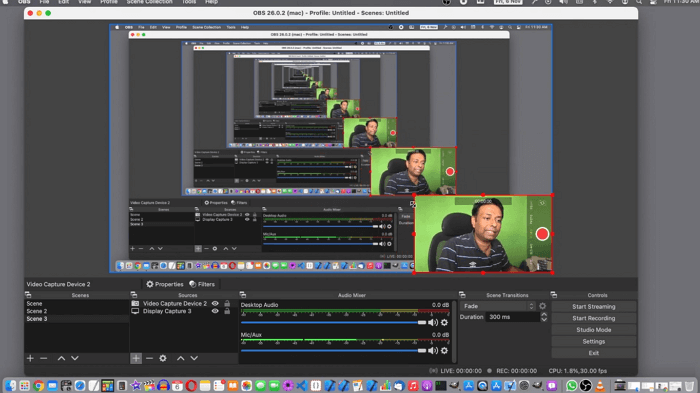Click Start Streaming
Viewport: 700px width, 393px height.
tap(594, 307)
